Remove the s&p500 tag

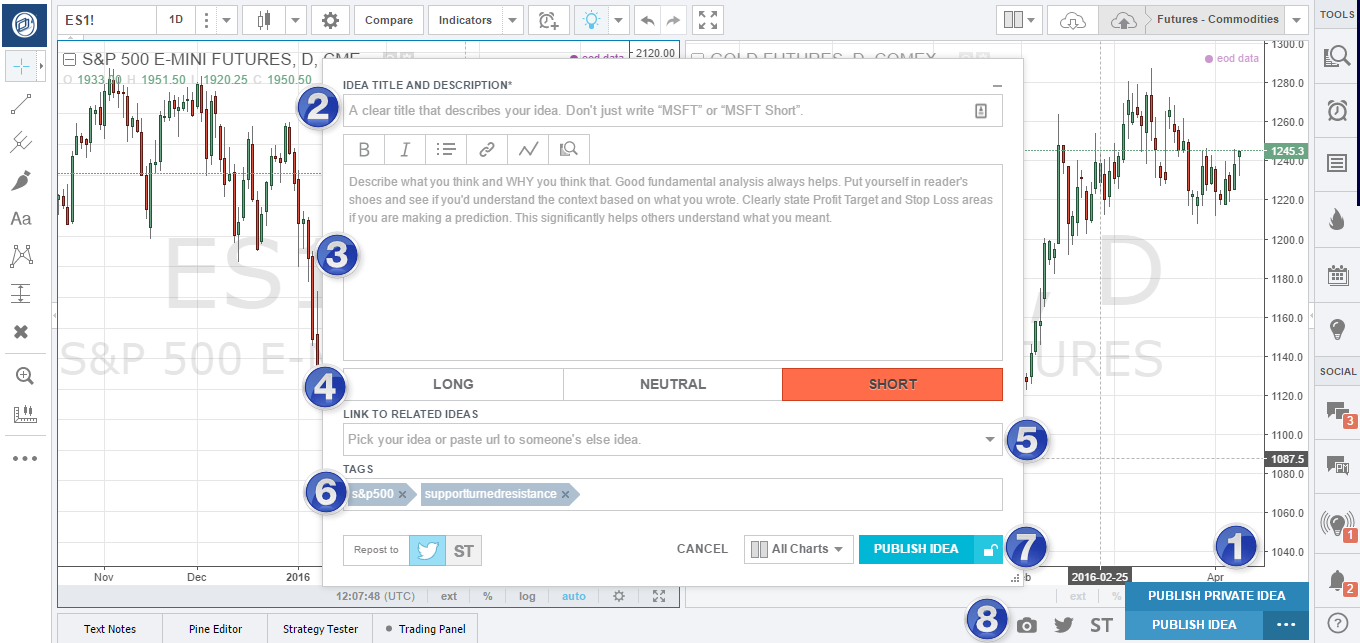(x=403, y=493)
